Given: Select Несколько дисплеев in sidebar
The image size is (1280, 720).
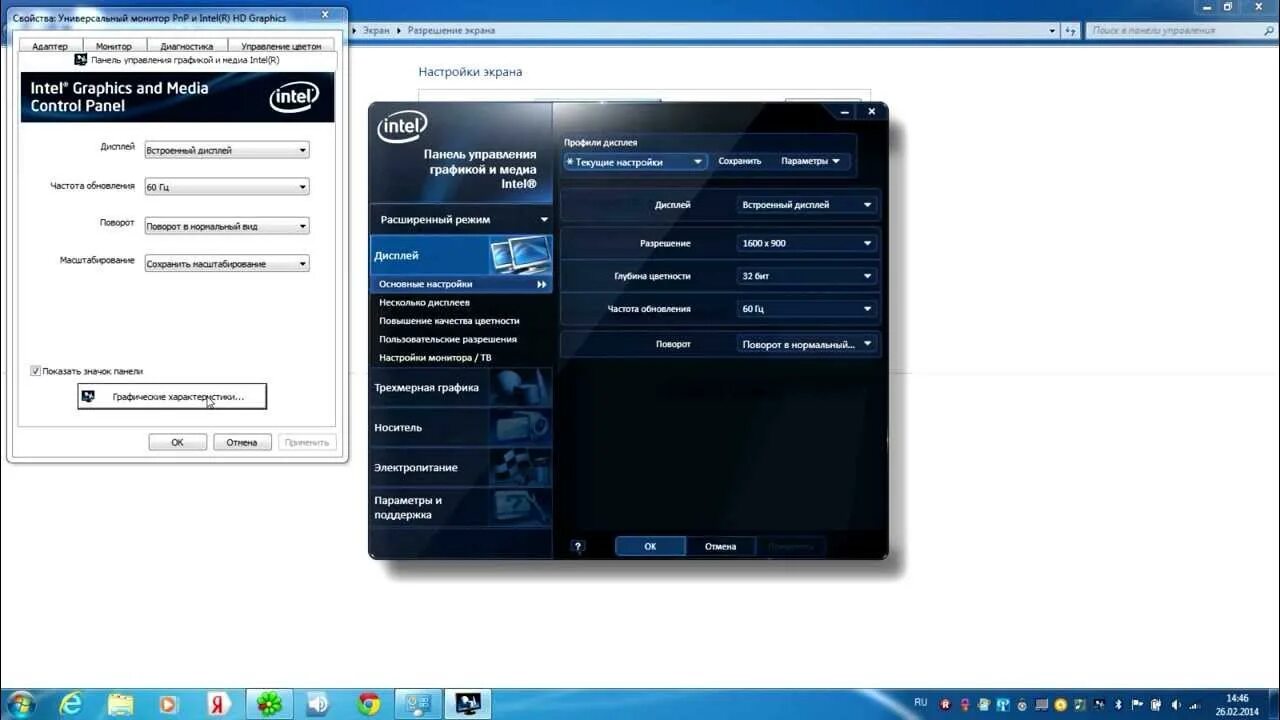Looking at the screenshot, I should (424, 302).
